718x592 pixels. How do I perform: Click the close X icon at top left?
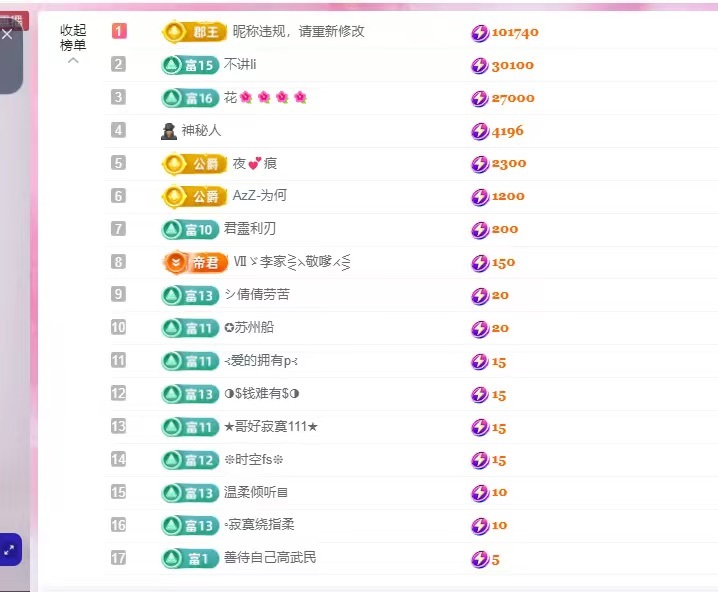click(x=7, y=34)
